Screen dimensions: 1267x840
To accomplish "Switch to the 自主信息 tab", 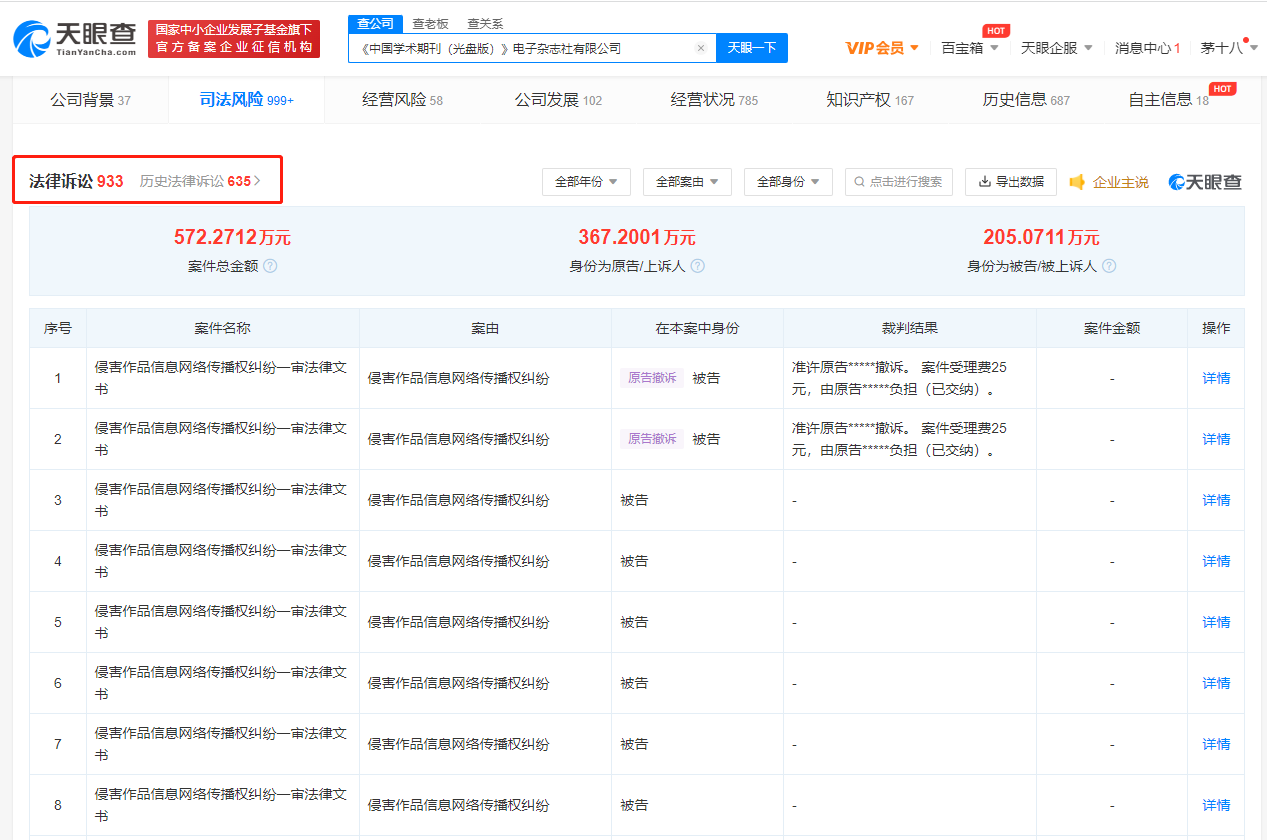I will point(1168,100).
